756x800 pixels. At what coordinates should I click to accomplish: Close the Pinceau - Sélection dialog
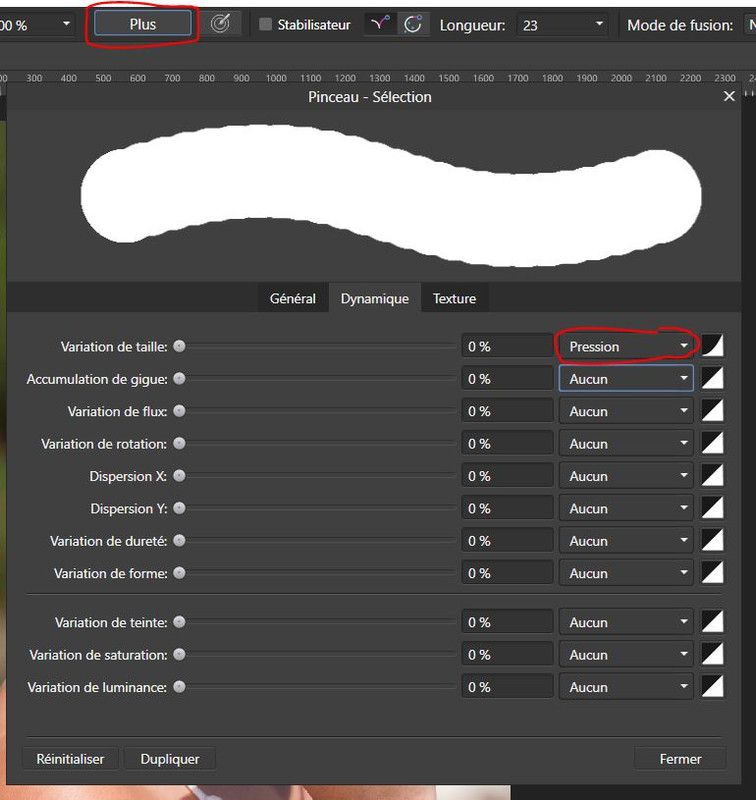point(729,96)
